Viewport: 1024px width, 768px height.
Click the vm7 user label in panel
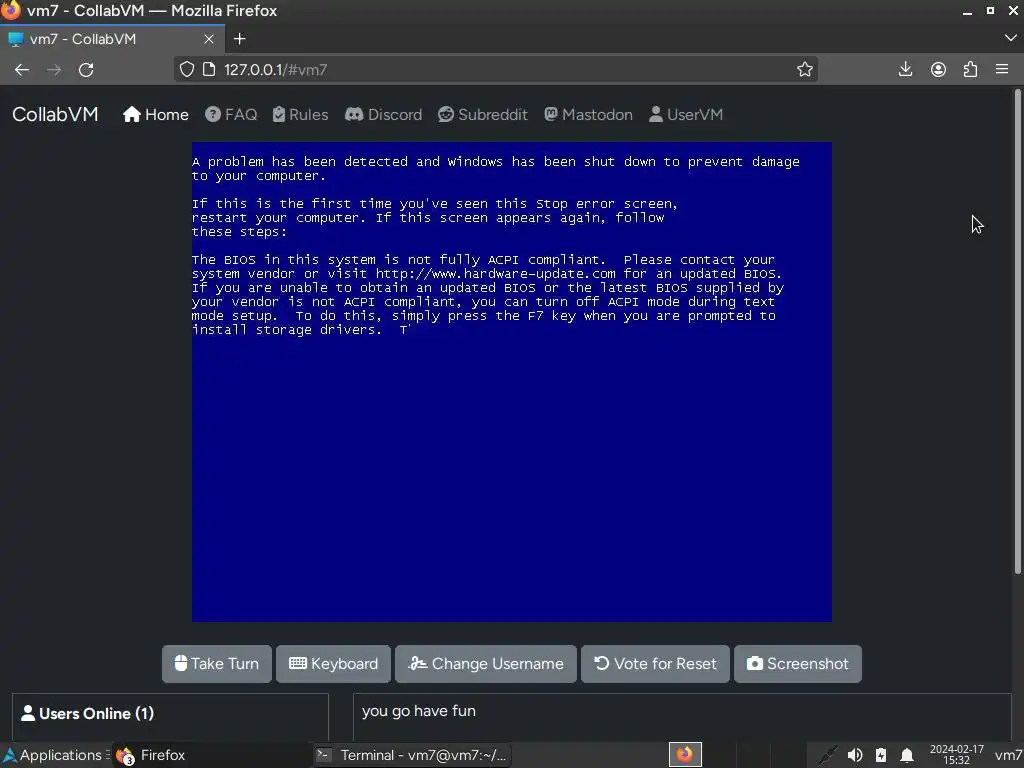pyautogui.click(x=1008, y=755)
